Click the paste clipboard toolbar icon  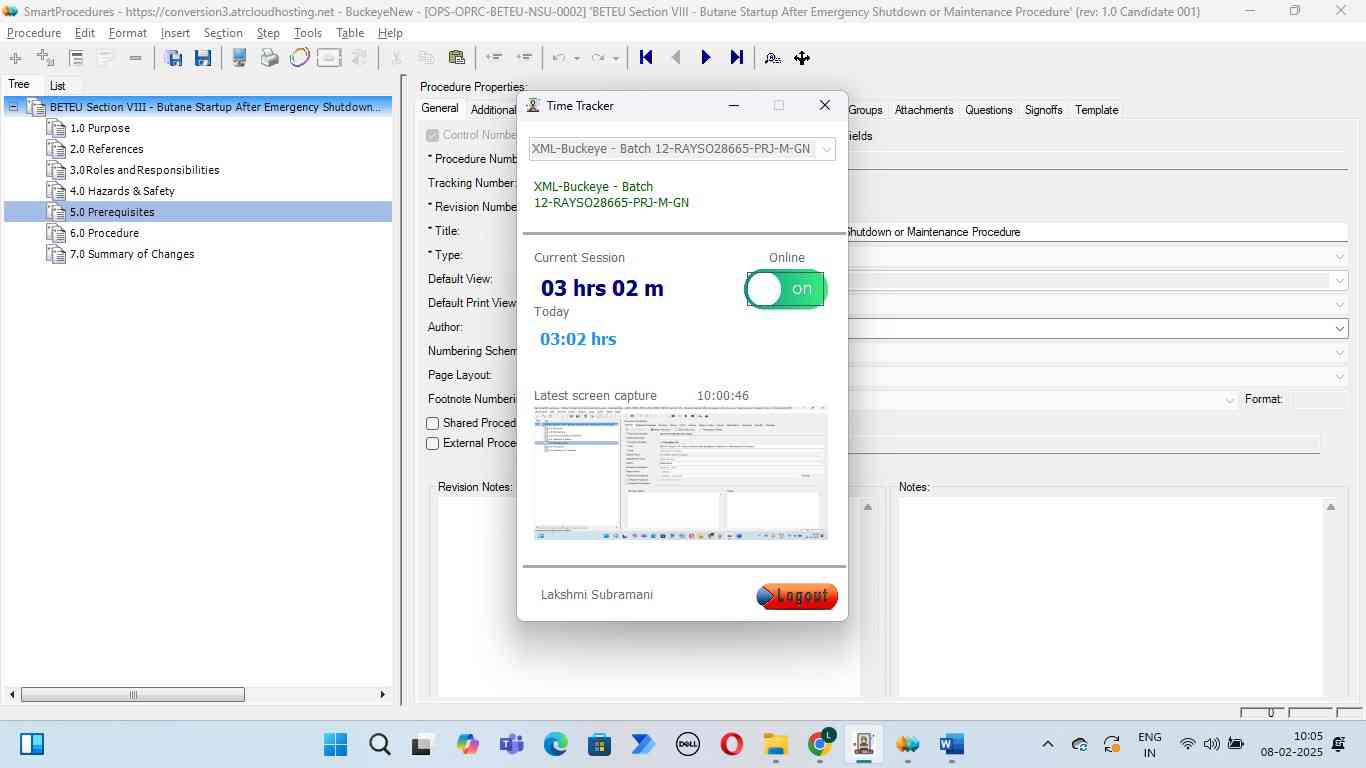coord(457,58)
